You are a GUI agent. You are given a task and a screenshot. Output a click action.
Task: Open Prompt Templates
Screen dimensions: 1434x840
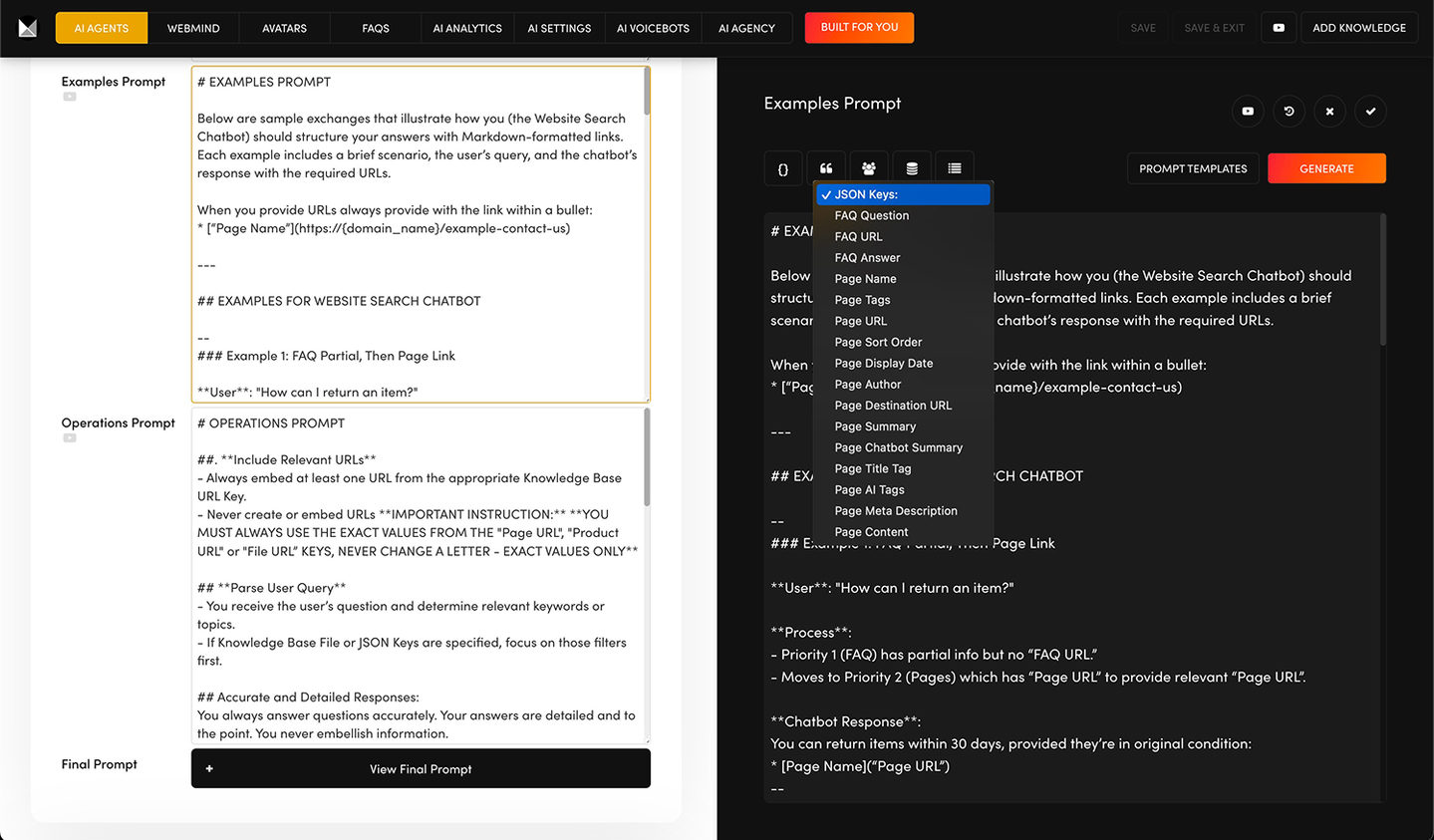(1193, 168)
